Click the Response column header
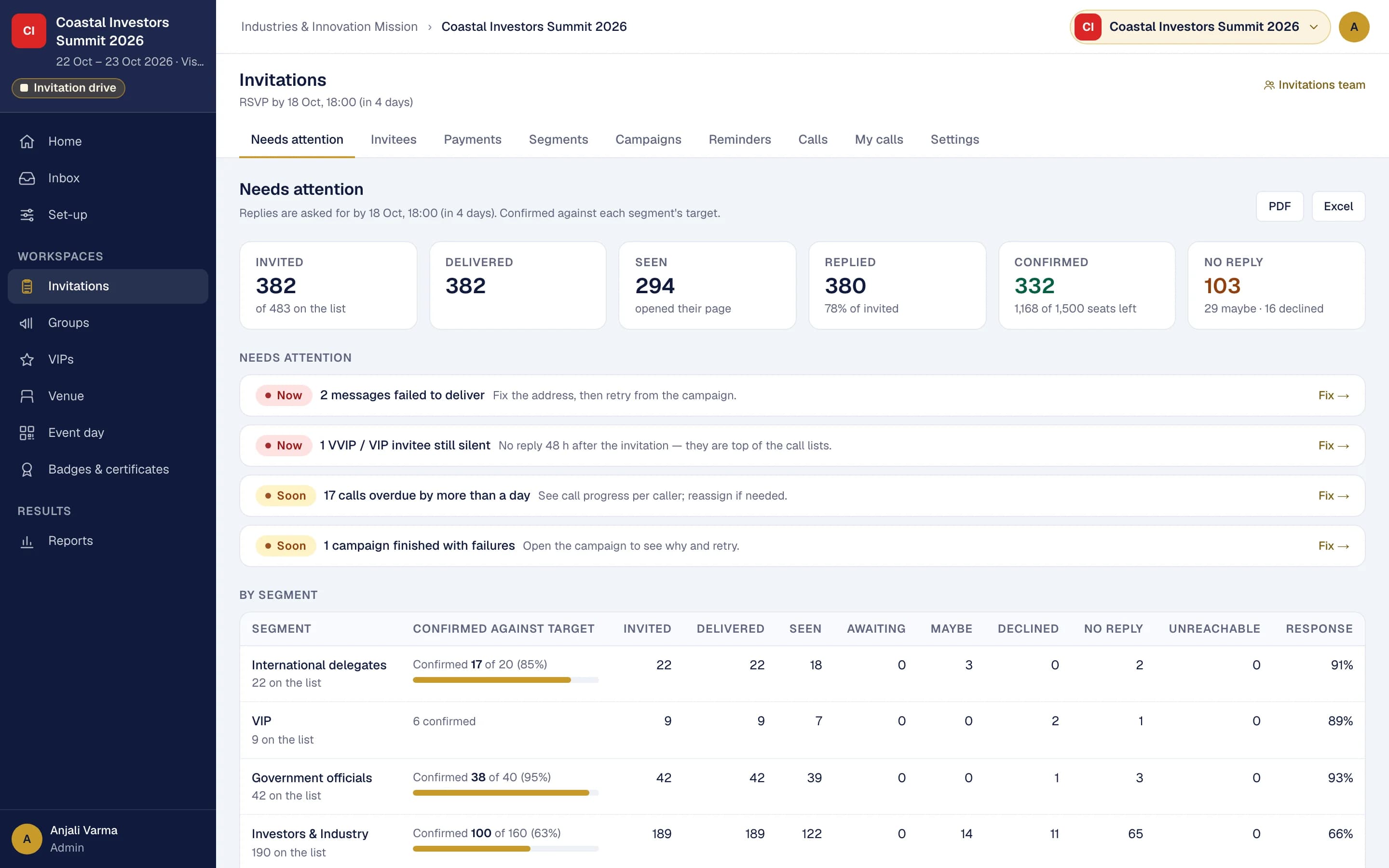The height and width of the screenshot is (868, 1389). tap(1319, 629)
